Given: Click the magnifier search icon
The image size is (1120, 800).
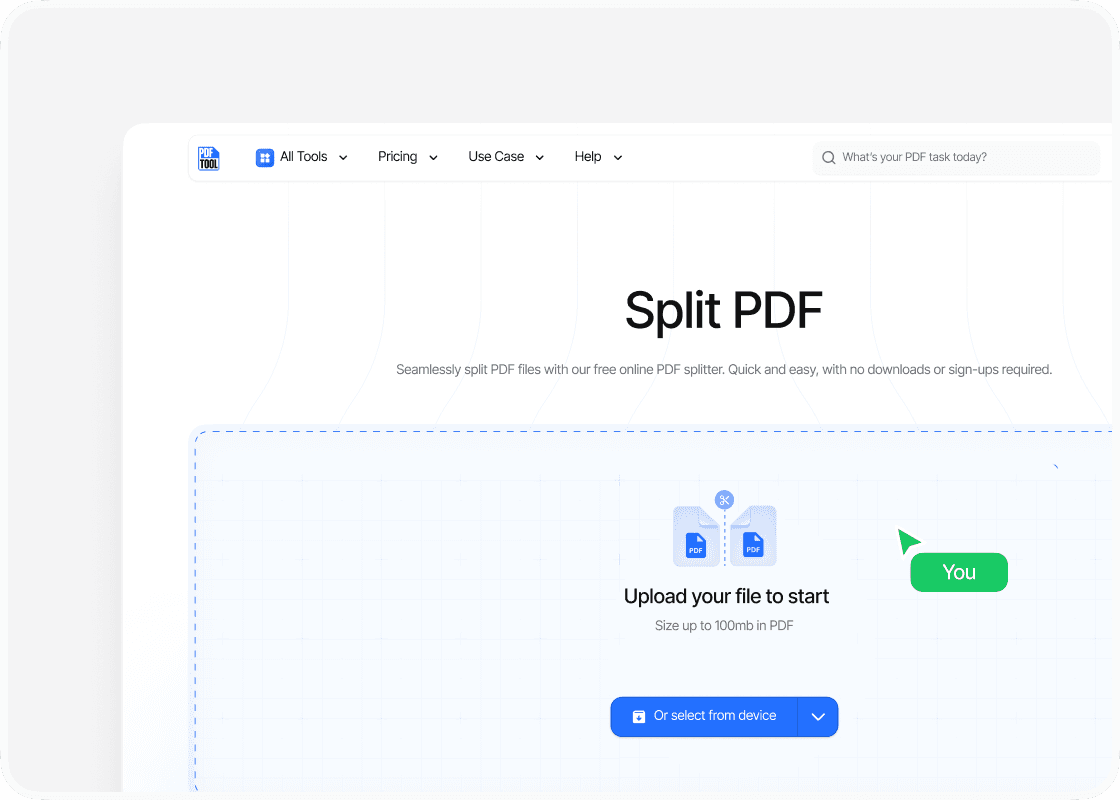Looking at the screenshot, I should coord(828,158).
